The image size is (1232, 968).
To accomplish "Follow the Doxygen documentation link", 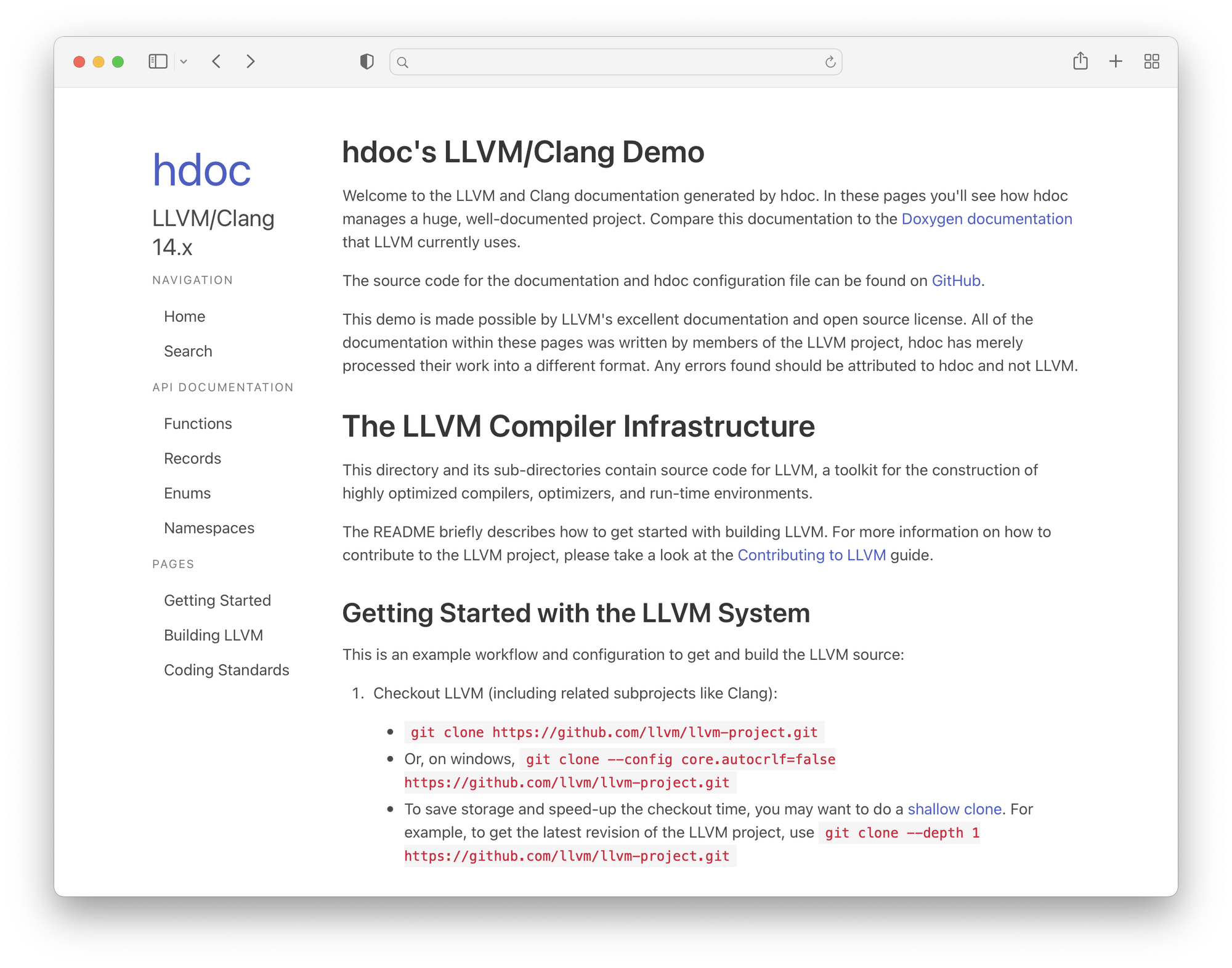I will (987, 219).
